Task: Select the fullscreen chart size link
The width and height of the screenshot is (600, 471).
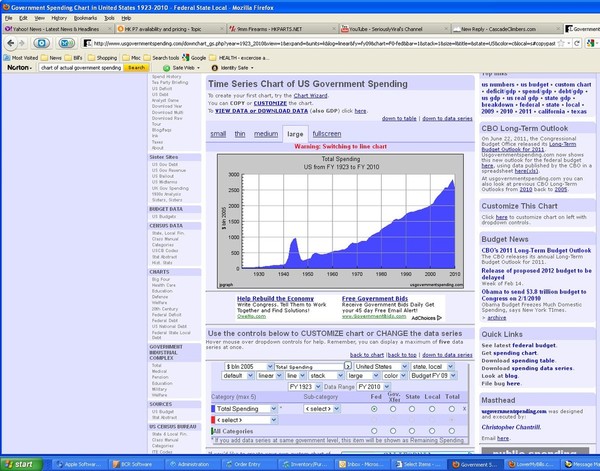Action: tap(327, 134)
